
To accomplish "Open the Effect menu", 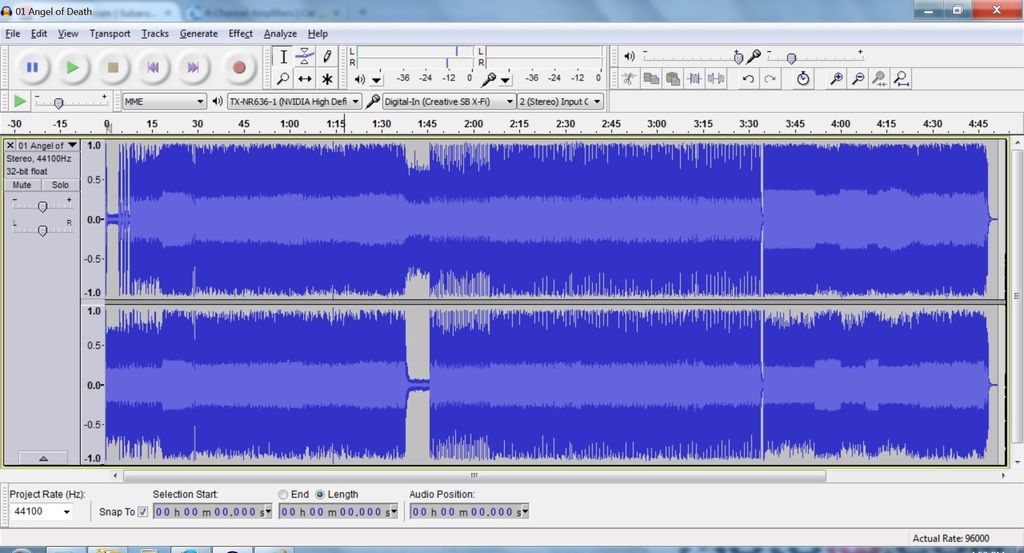I will point(240,33).
